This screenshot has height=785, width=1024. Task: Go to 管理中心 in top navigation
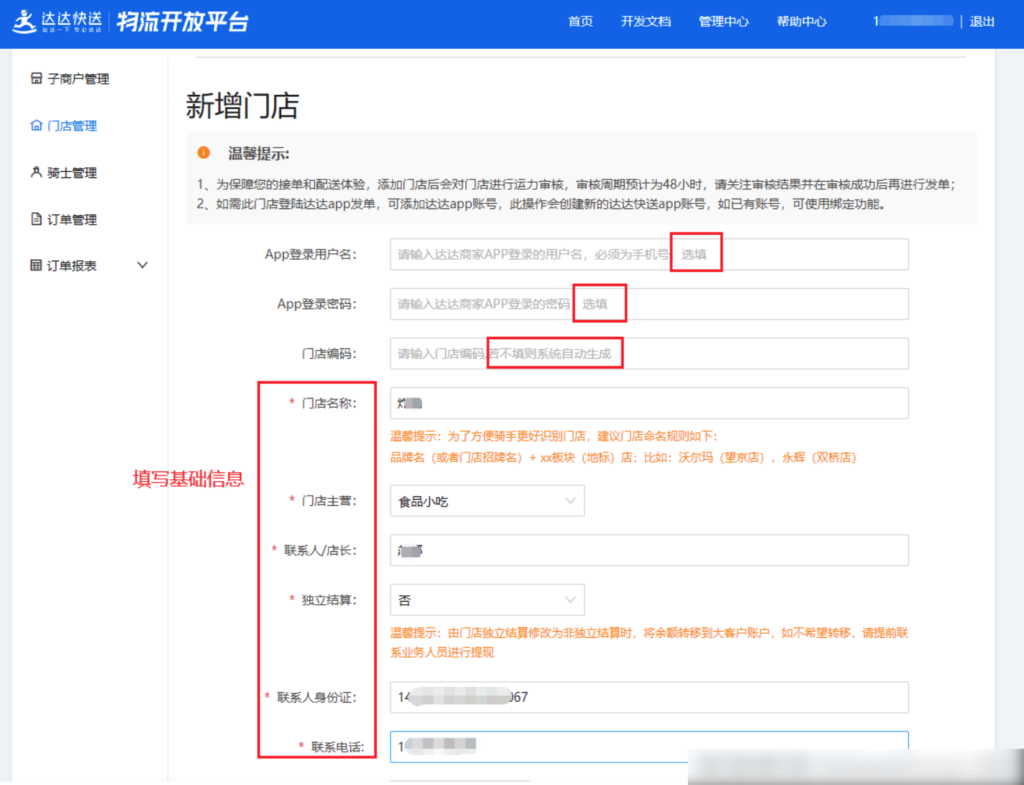(724, 22)
